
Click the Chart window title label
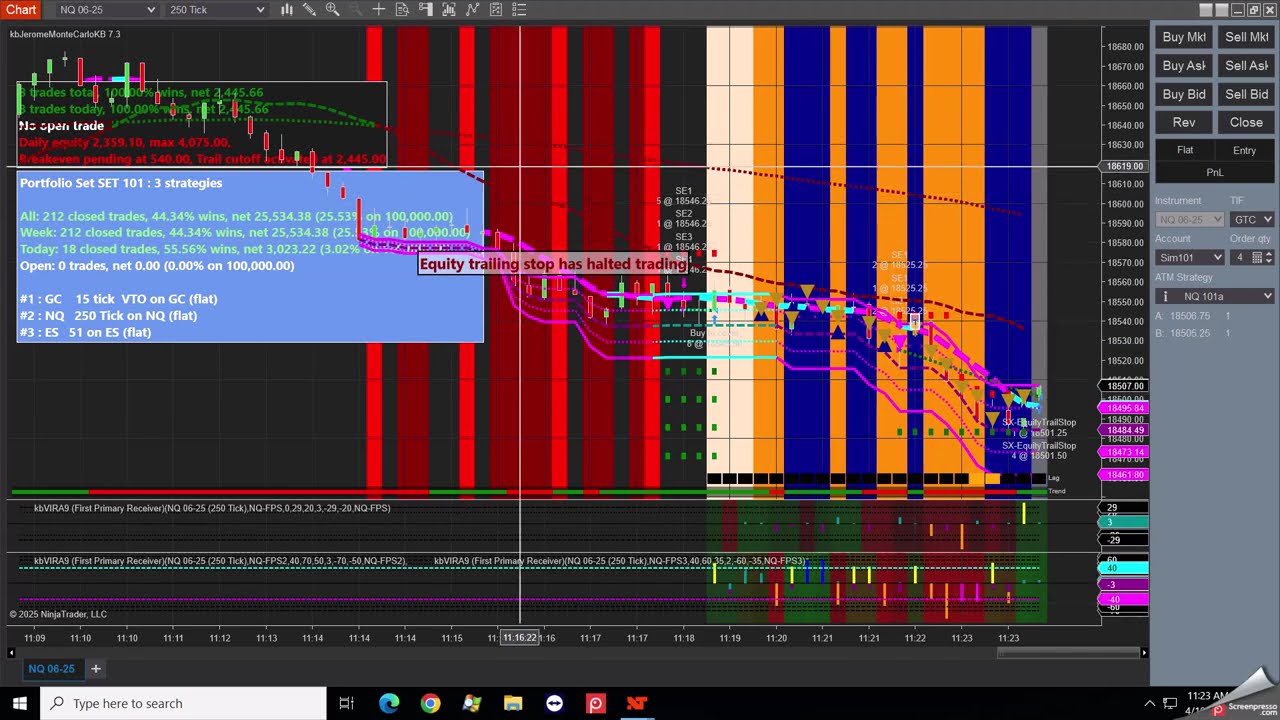tap(20, 10)
